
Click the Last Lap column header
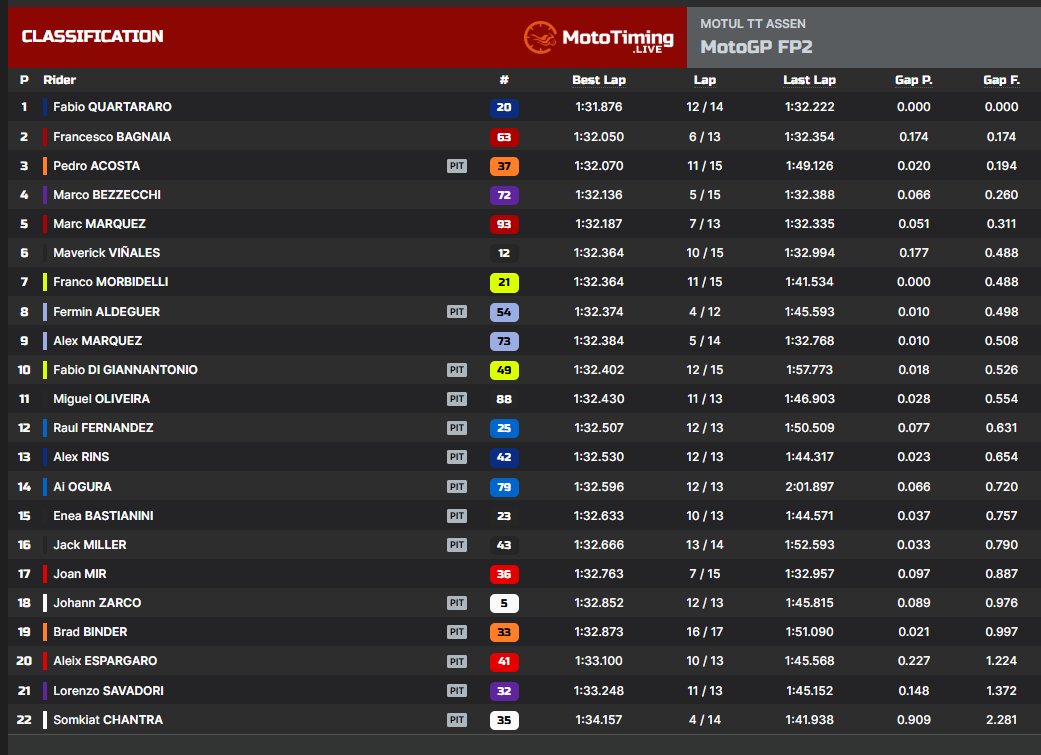[x=809, y=80]
